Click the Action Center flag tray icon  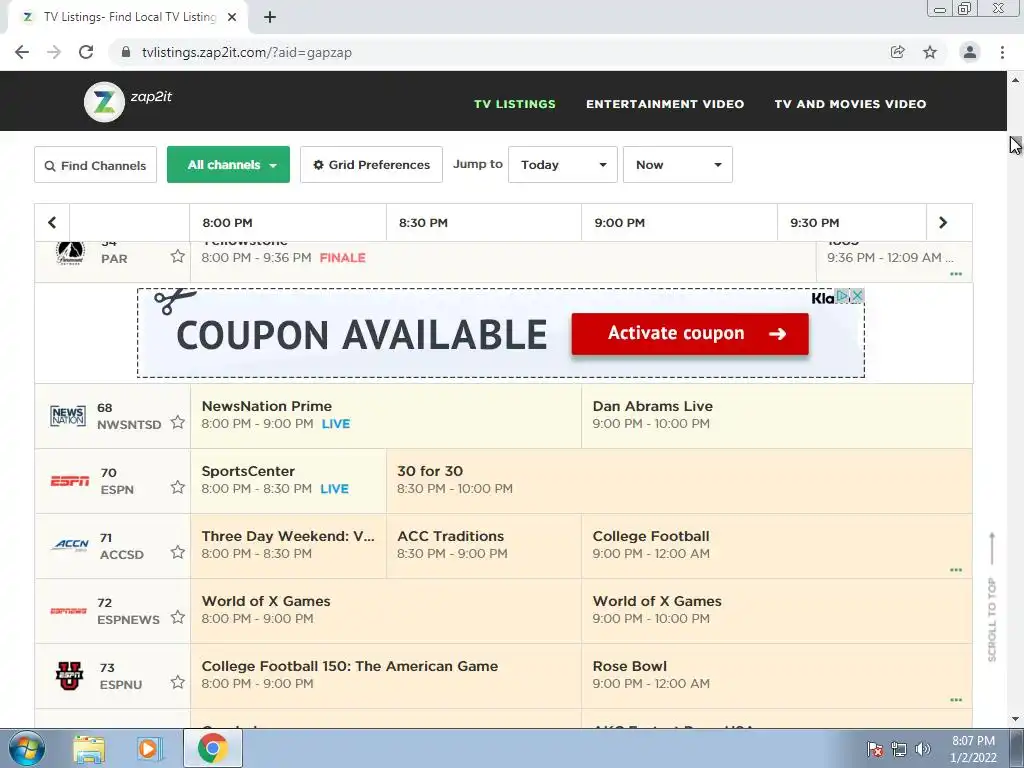(875, 749)
